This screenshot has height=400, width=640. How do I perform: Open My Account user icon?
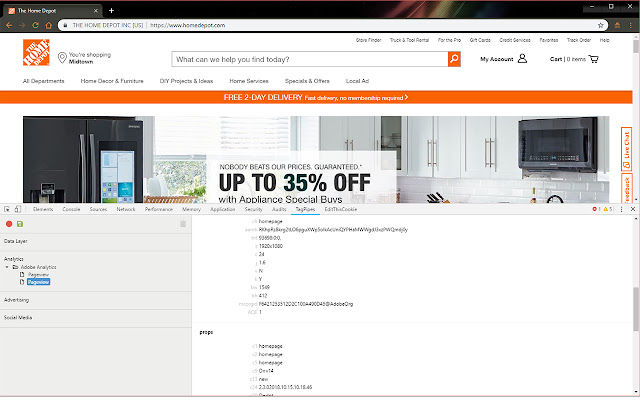pyautogui.click(x=522, y=59)
